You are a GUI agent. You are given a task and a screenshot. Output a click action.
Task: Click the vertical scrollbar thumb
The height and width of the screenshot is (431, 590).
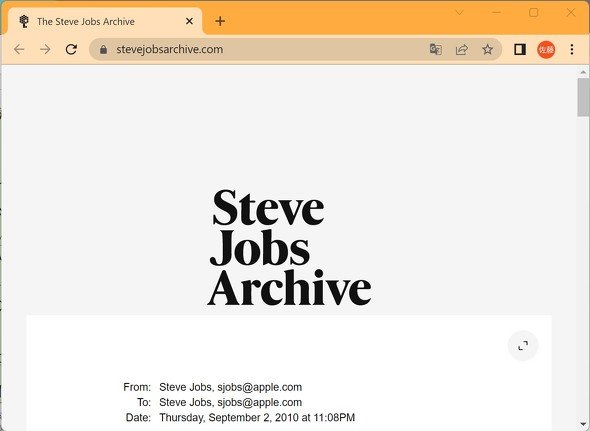click(583, 97)
